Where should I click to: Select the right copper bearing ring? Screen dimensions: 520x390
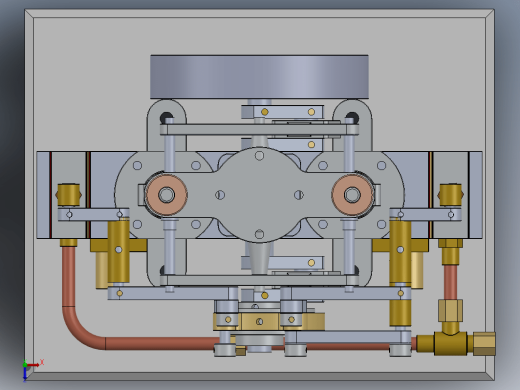pos(352,195)
